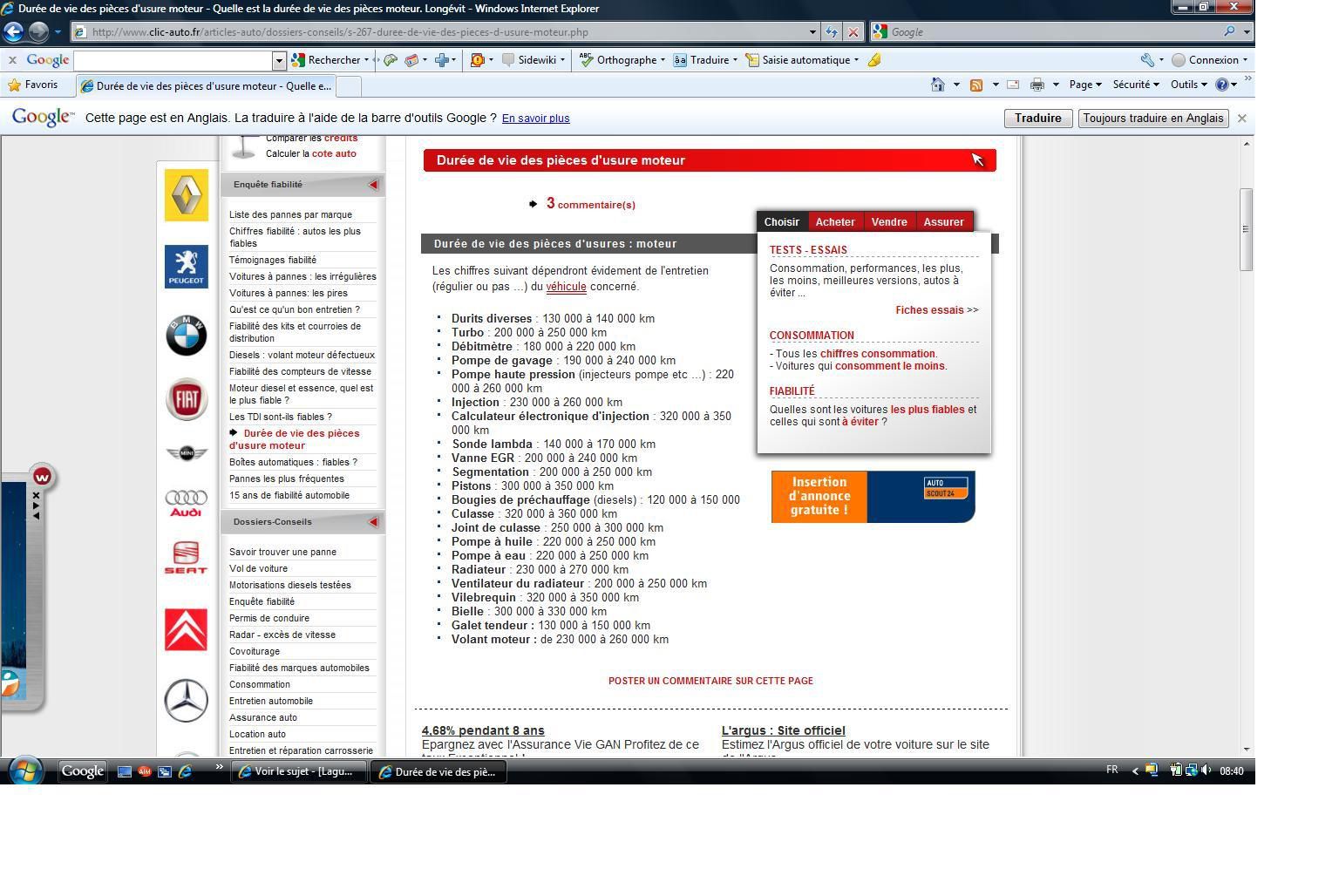Click the AutoScout24 'Insertion d'annonce gratuite' banner
The width and height of the screenshot is (1339, 896).
pyautogui.click(x=873, y=497)
